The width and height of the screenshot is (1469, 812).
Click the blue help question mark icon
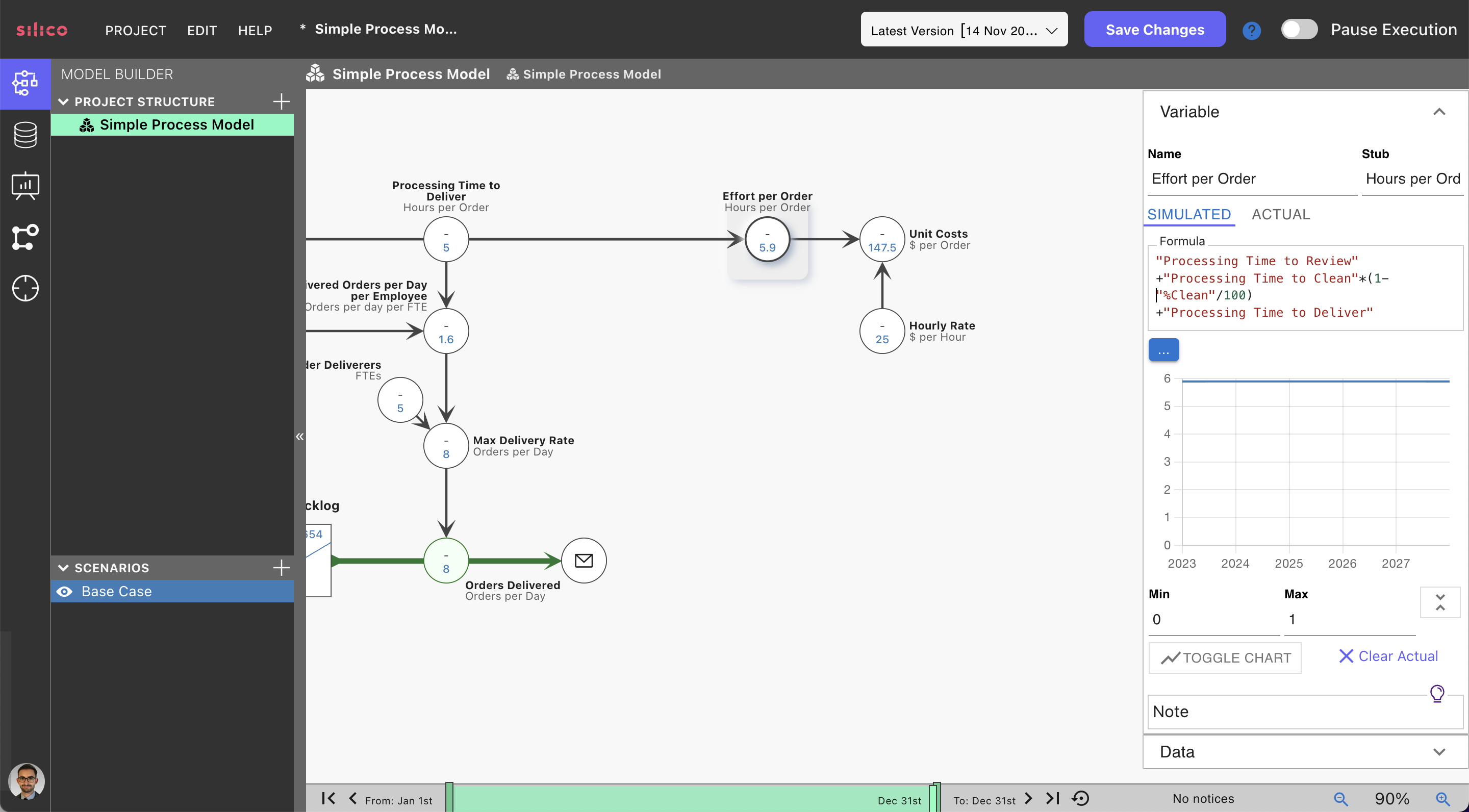1251,30
